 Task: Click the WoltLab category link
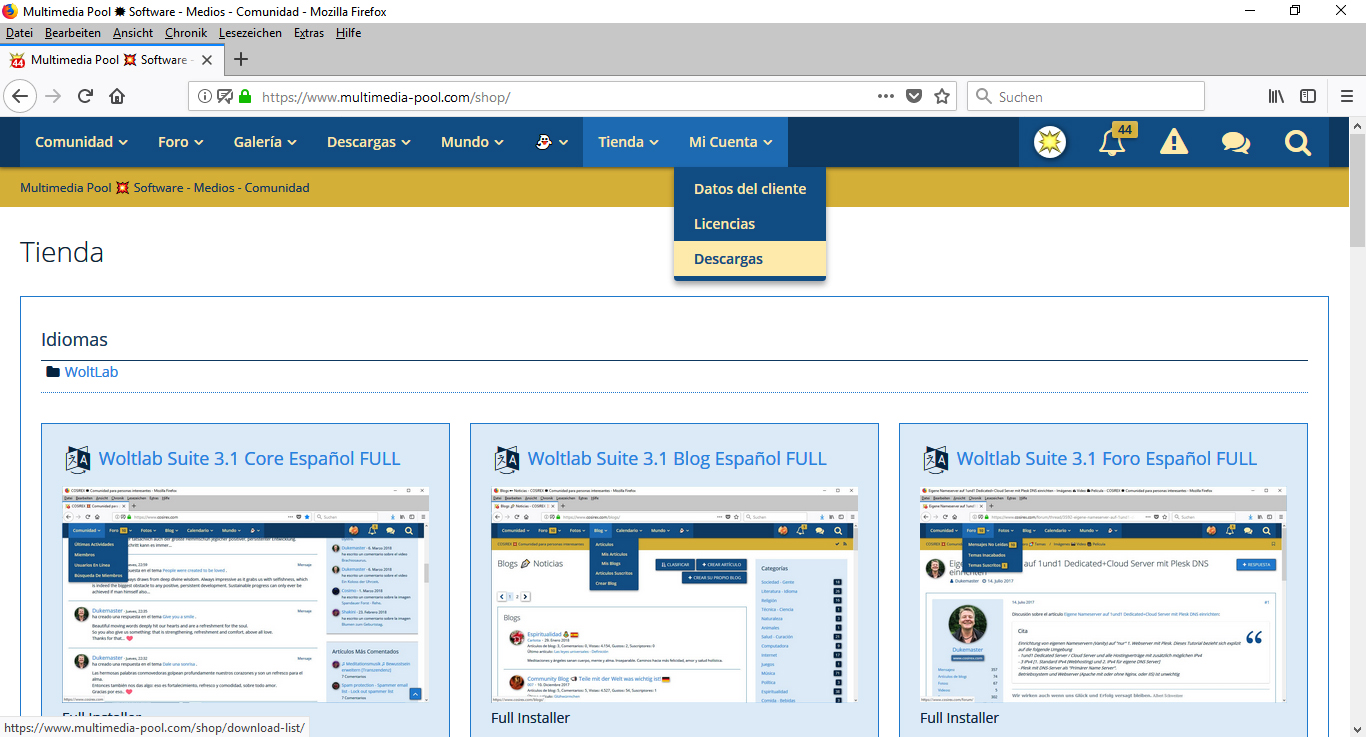pyautogui.click(x=91, y=372)
